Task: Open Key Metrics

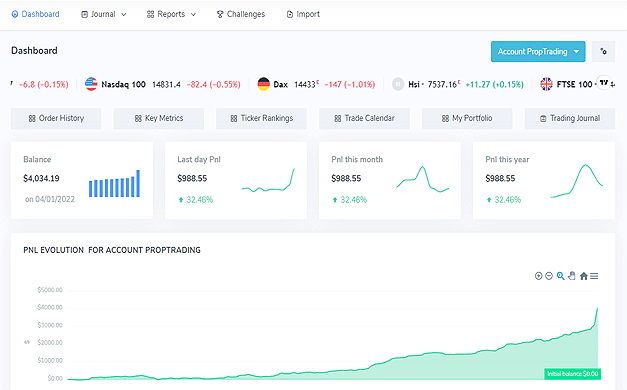Action: 159,118
